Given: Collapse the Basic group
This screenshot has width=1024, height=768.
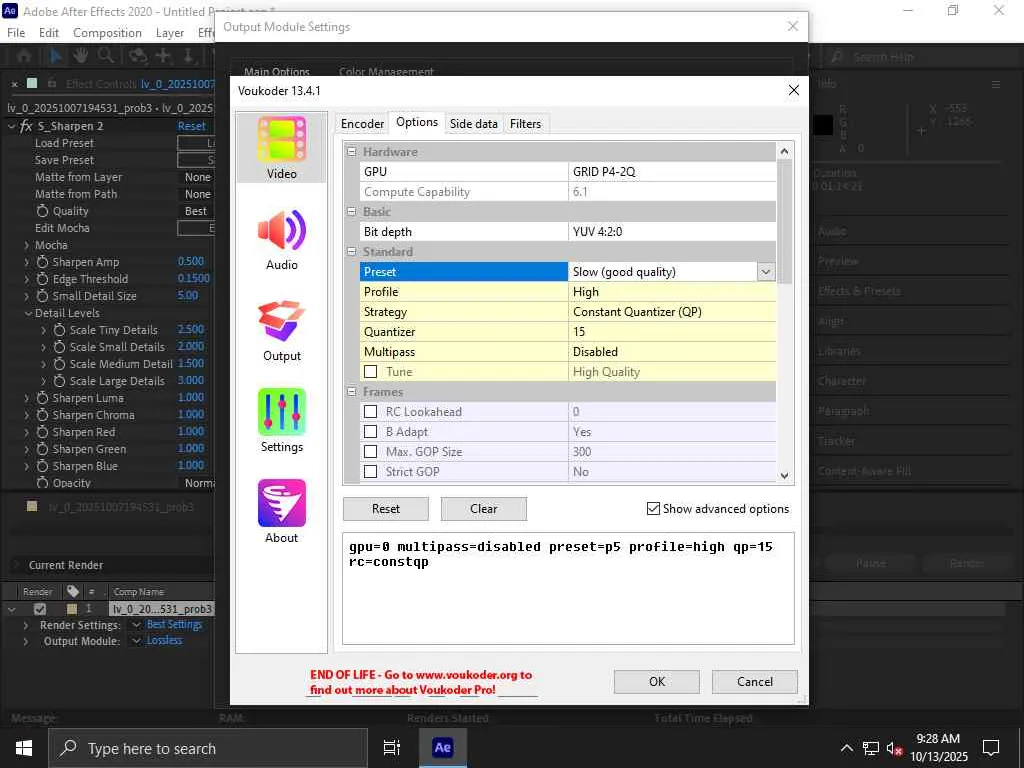Looking at the screenshot, I should click(351, 212).
